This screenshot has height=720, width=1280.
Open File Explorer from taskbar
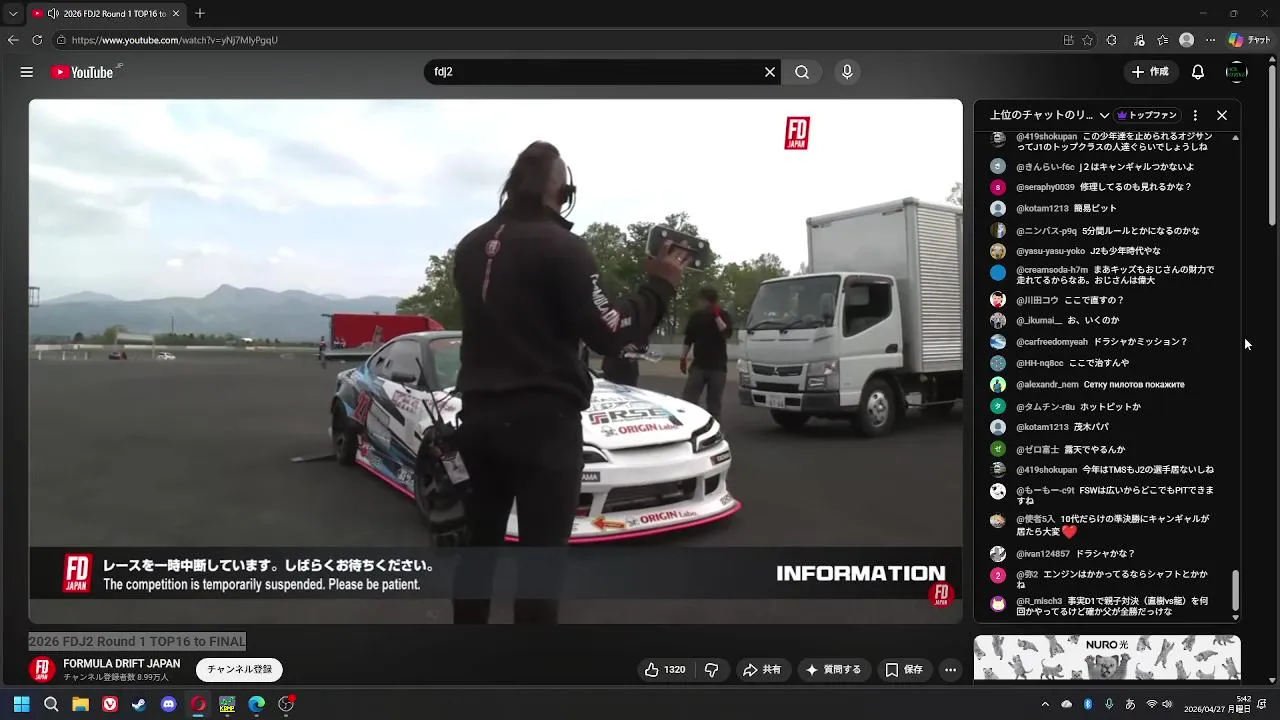pos(80,704)
